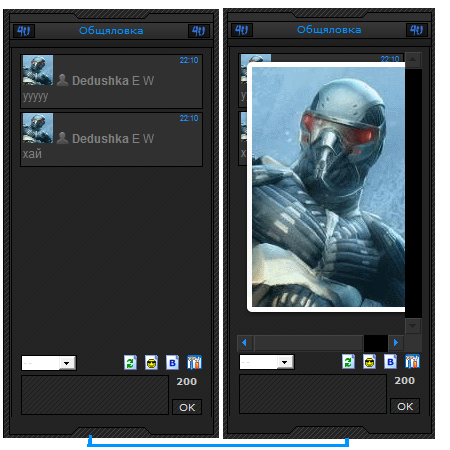450x450 pixels.
Task: Click left logo icon in right panel header
Action: click(x=242, y=30)
